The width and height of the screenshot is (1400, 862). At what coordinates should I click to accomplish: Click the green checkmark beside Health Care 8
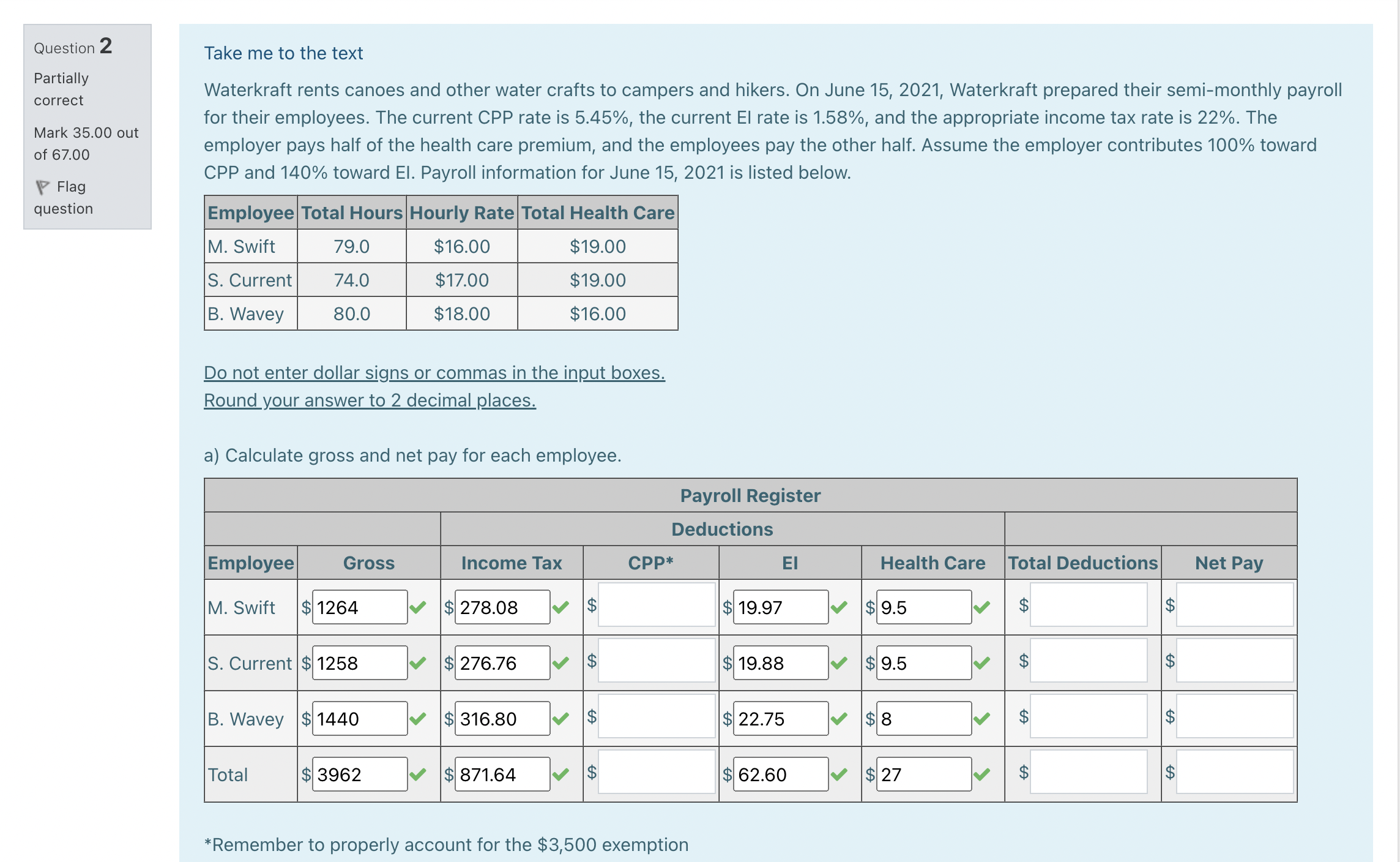981,719
